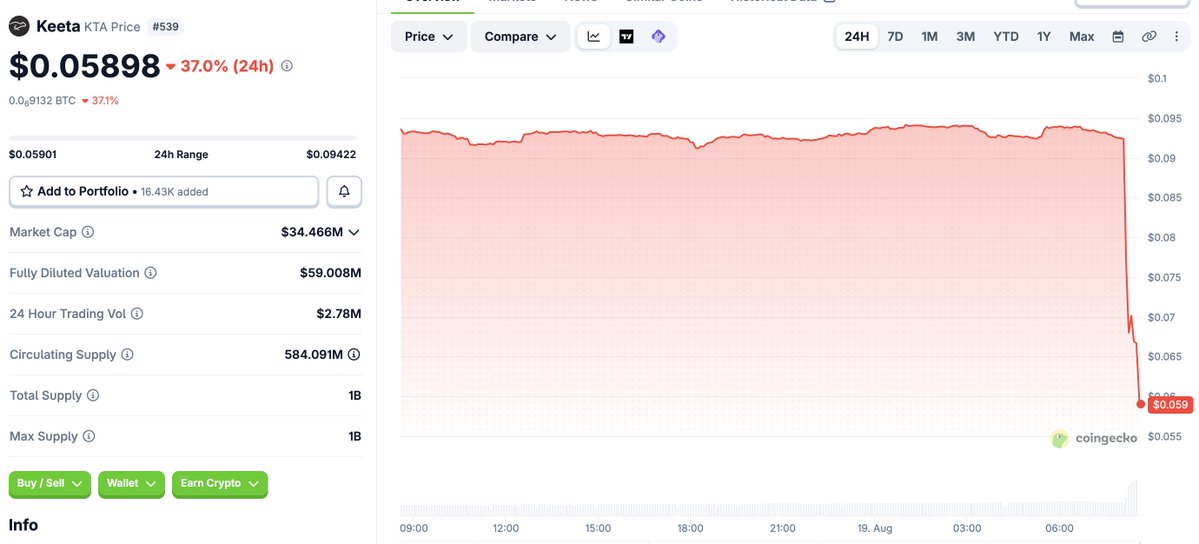Show Fully Diluted Valuation info icon
1199x544 pixels.
pyautogui.click(x=151, y=273)
